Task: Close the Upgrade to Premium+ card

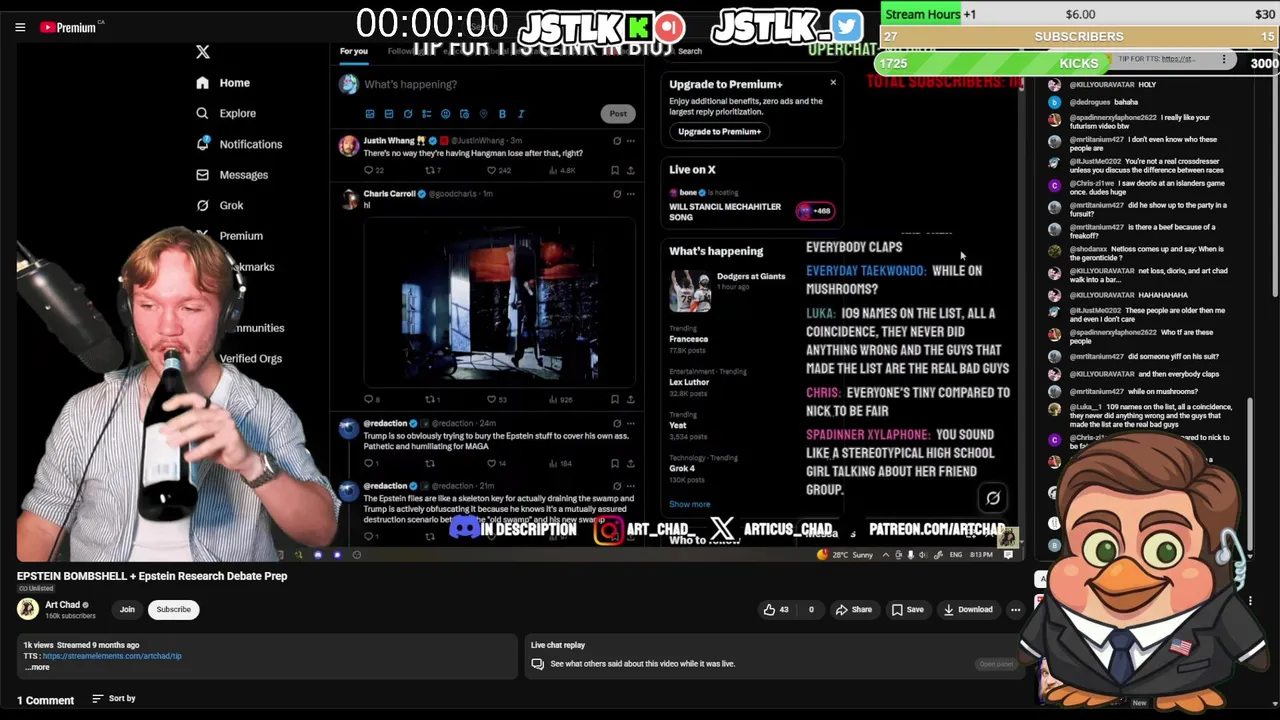Action: 833,83
